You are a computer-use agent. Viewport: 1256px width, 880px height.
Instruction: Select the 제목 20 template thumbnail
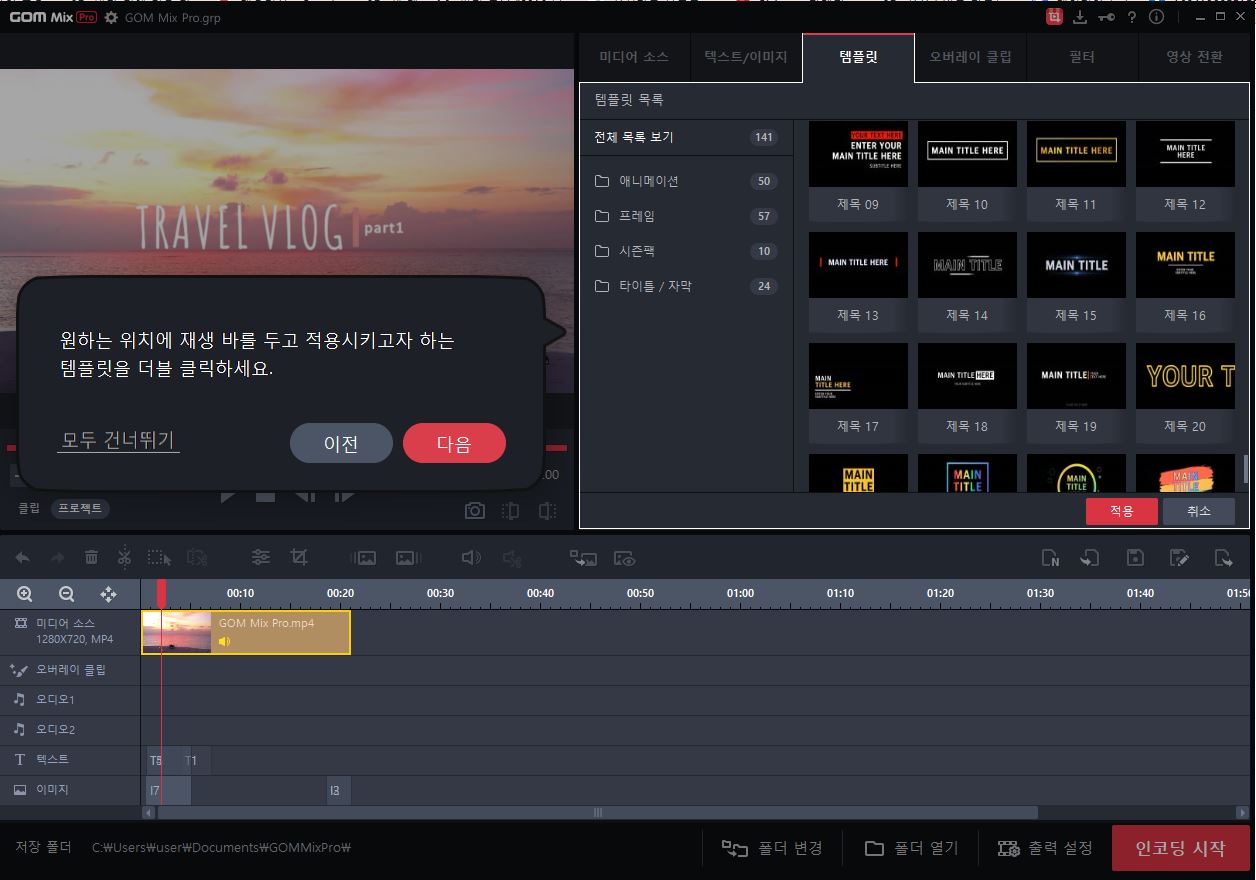tap(1185, 376)
